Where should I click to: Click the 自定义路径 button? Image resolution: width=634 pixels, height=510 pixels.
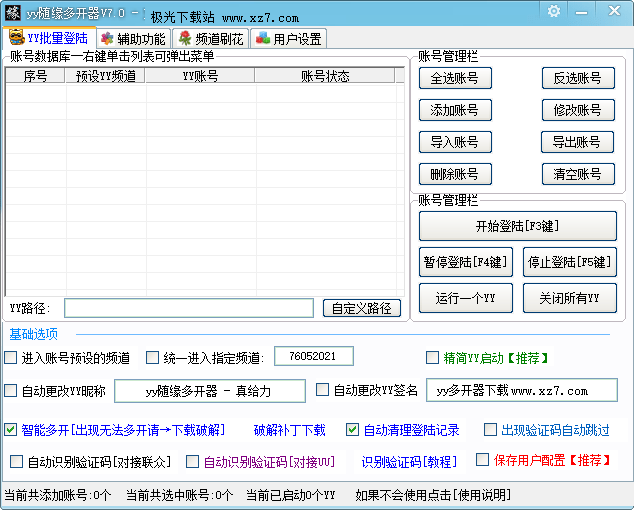[x=362, y=308]
